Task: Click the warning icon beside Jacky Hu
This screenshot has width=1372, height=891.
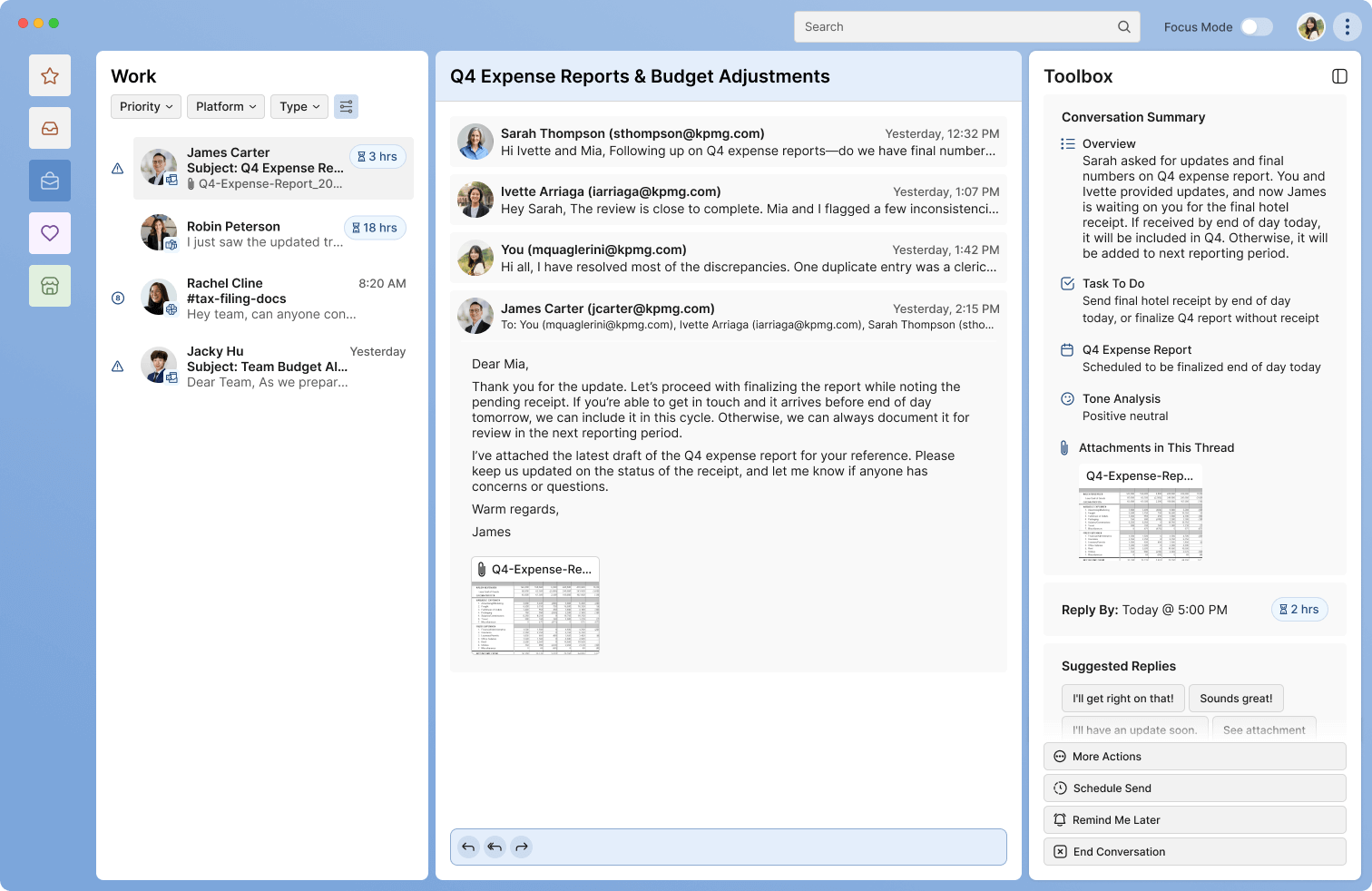Action: pos(117,367)
